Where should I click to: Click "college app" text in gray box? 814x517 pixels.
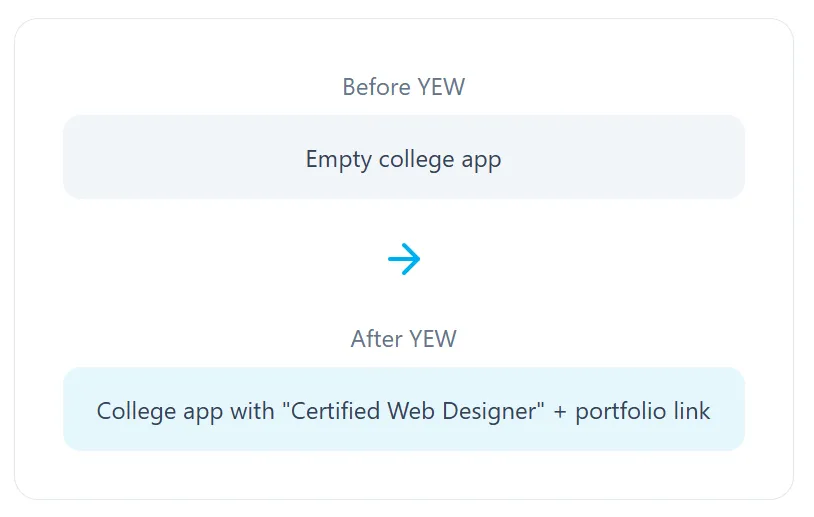[440, 159]
